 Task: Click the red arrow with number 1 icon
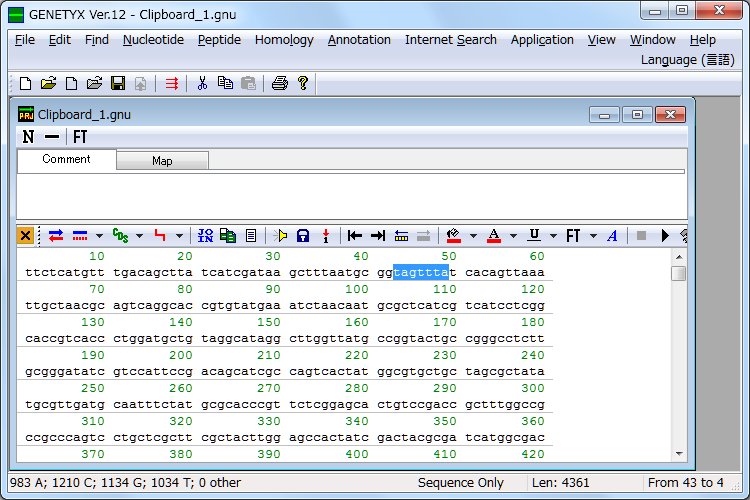click(326, 235)
